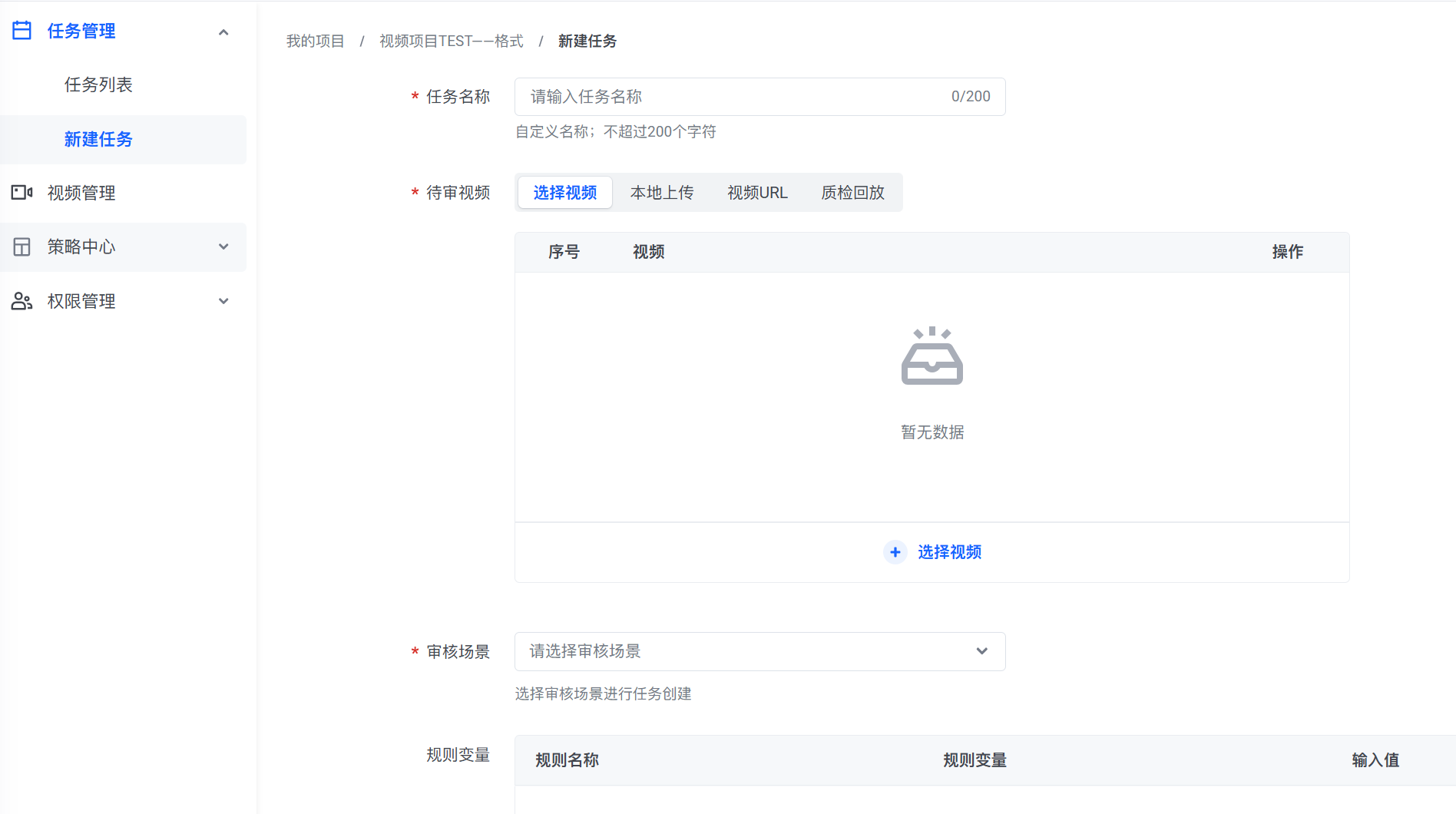Click the 新建任务 breadcrumb text

(x=587, y=41)
